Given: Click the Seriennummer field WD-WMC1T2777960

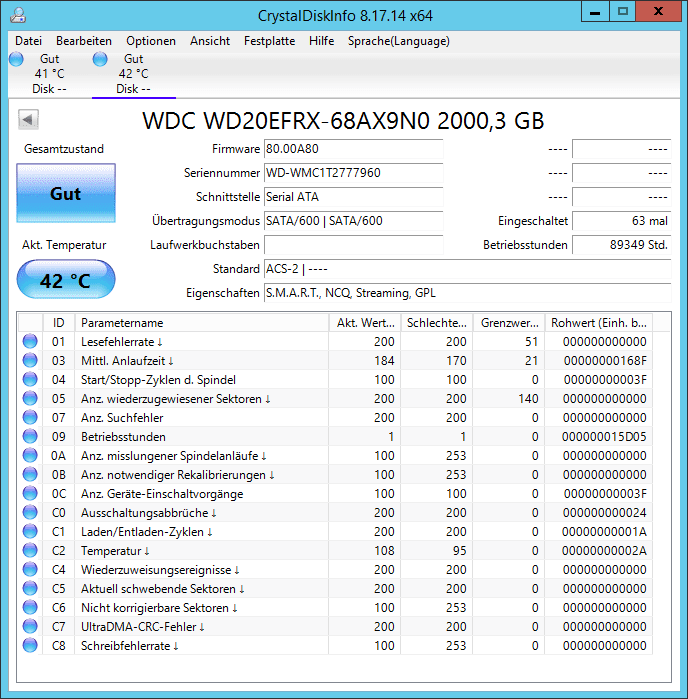Looking at the screenshot, I should [x=354, y=173].
